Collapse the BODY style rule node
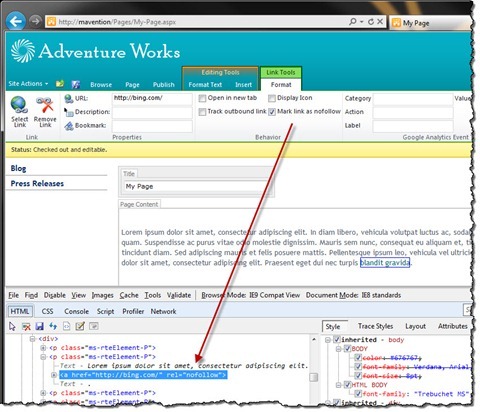Image resolution: width=480 pixels, height=412 pixels. (x=338, y=349)
